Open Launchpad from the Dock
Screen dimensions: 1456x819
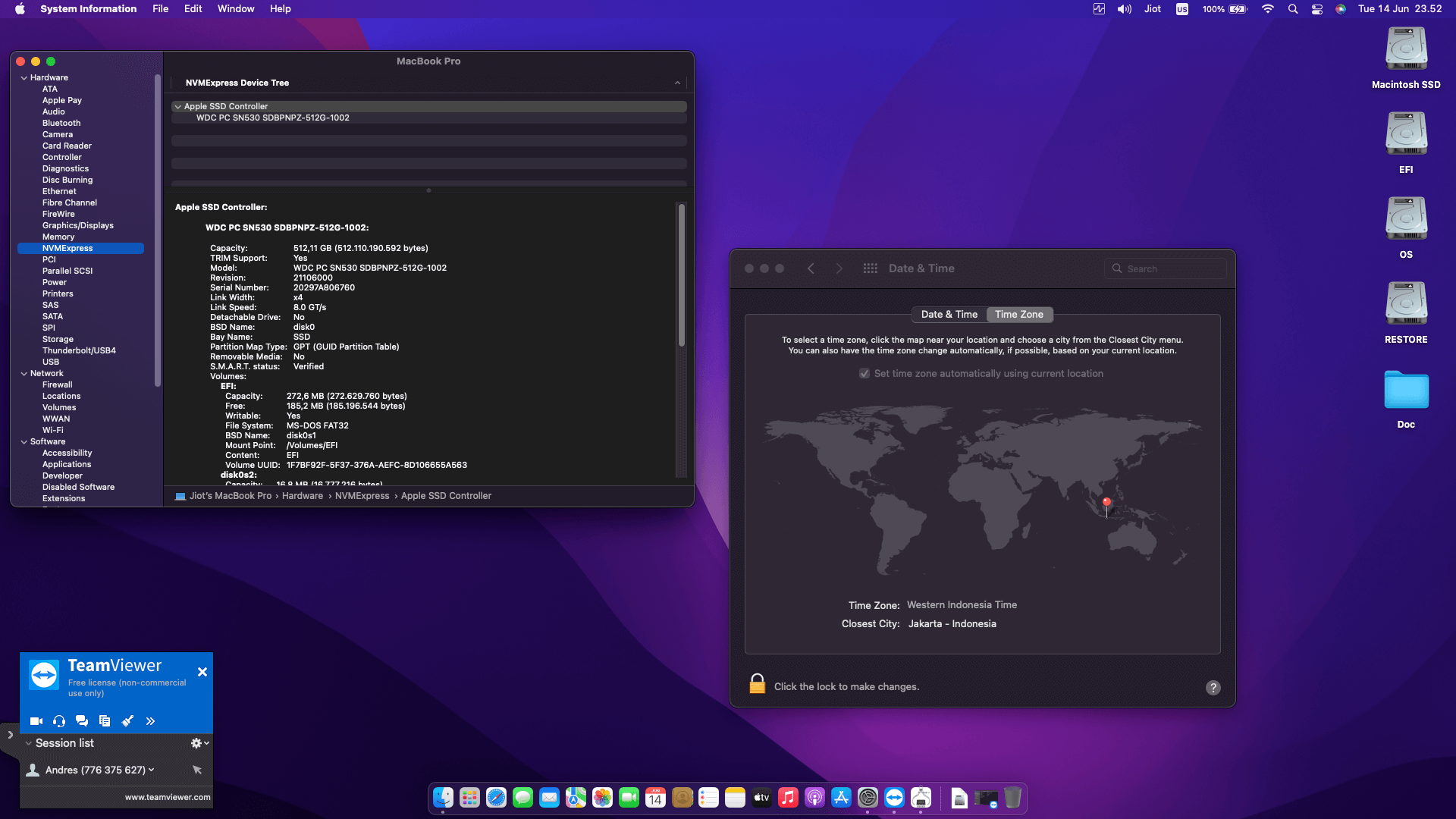tap(469, 798)
